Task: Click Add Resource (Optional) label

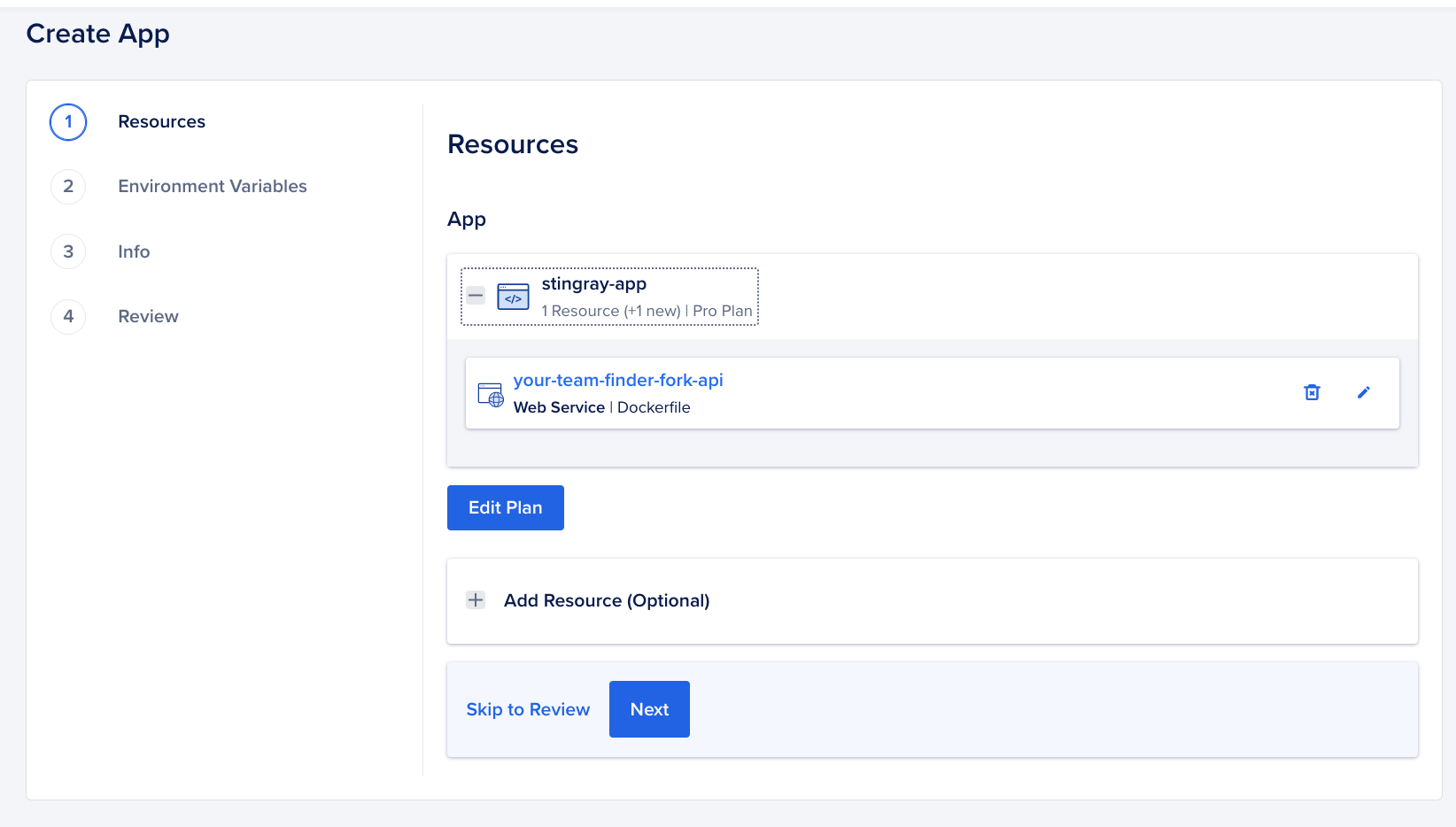Action: click(607, 600)
